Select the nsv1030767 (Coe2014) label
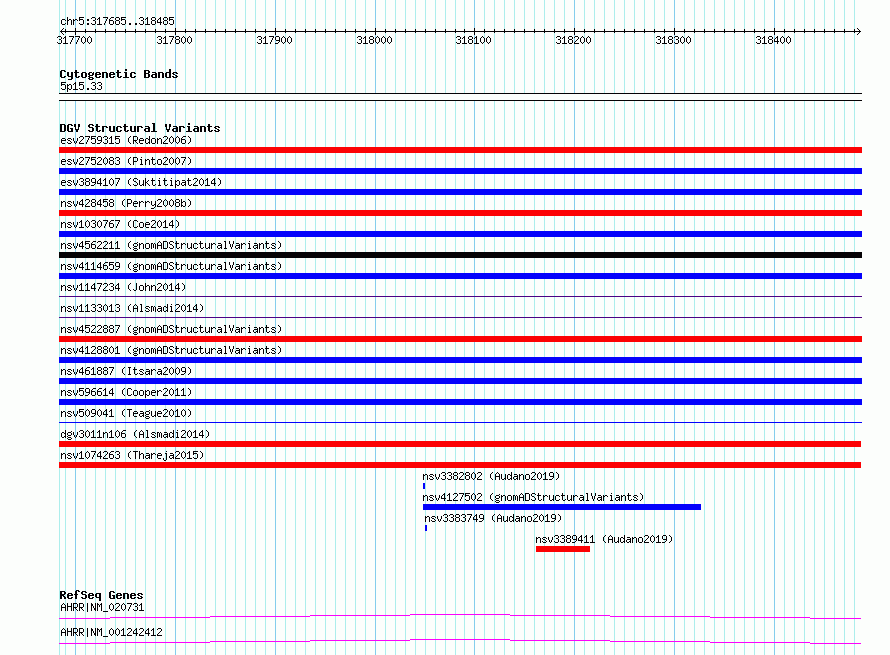This screenshot has height=655, width=890. [120, 224]
